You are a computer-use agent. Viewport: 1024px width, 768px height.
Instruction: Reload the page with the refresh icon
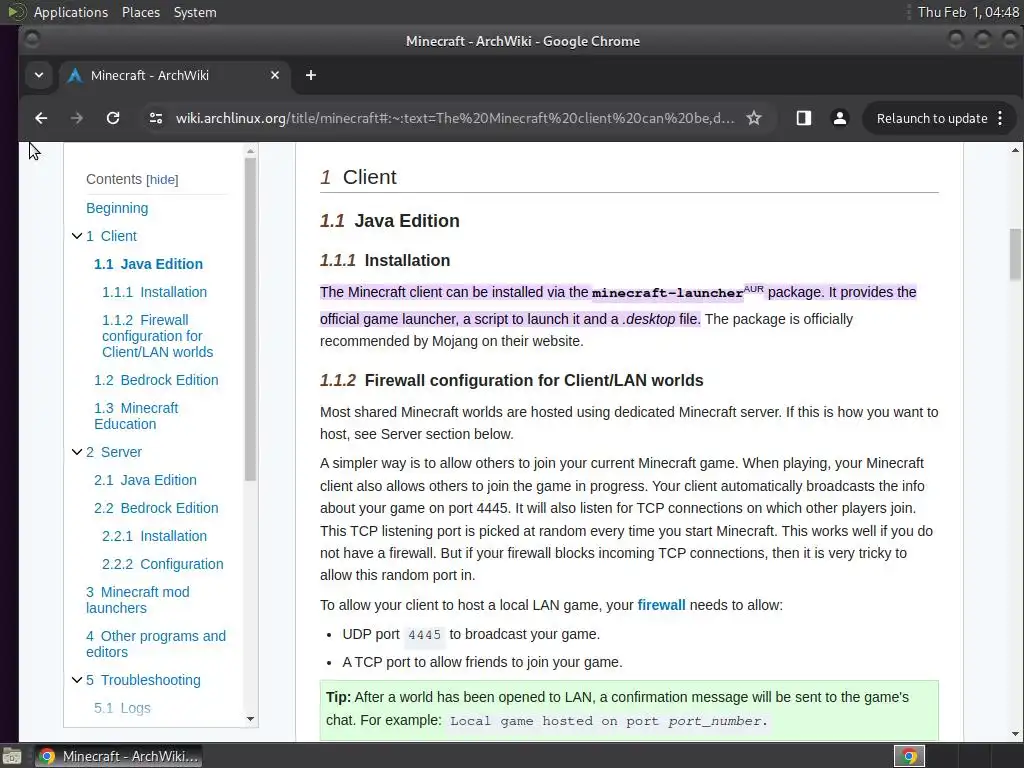(x=113, y=118)
